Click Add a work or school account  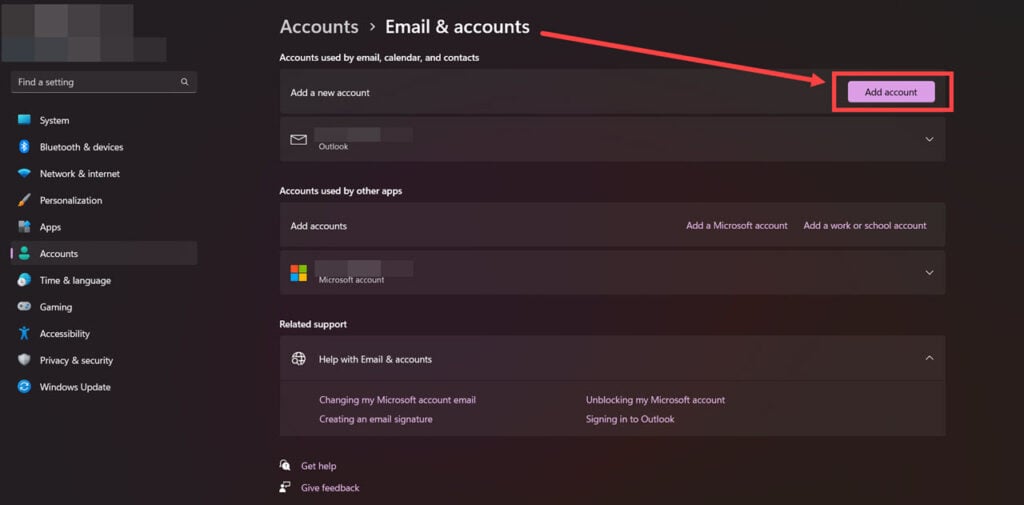(x=865, y=225)
